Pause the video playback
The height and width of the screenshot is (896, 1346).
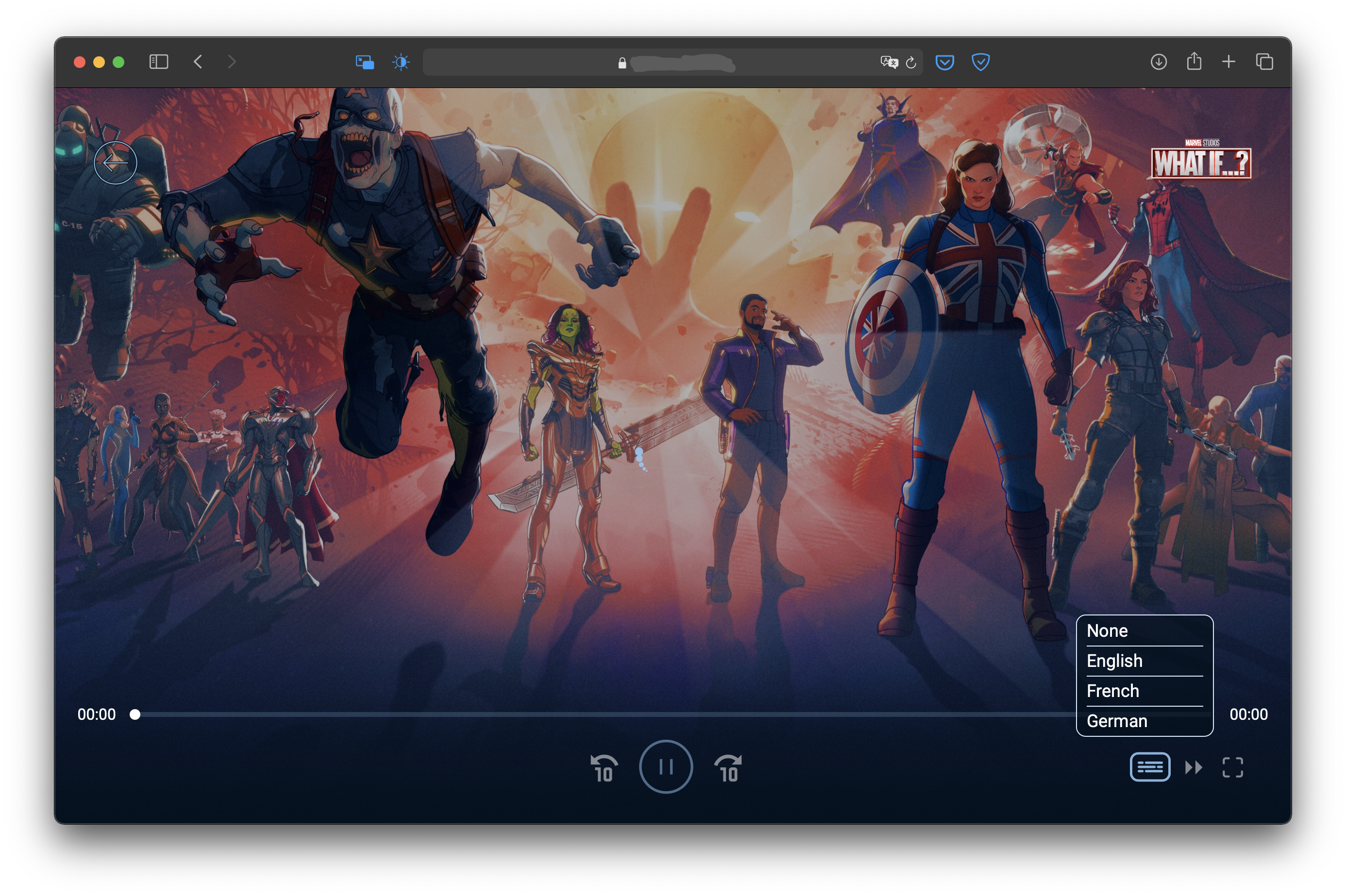tap(665, 766)
